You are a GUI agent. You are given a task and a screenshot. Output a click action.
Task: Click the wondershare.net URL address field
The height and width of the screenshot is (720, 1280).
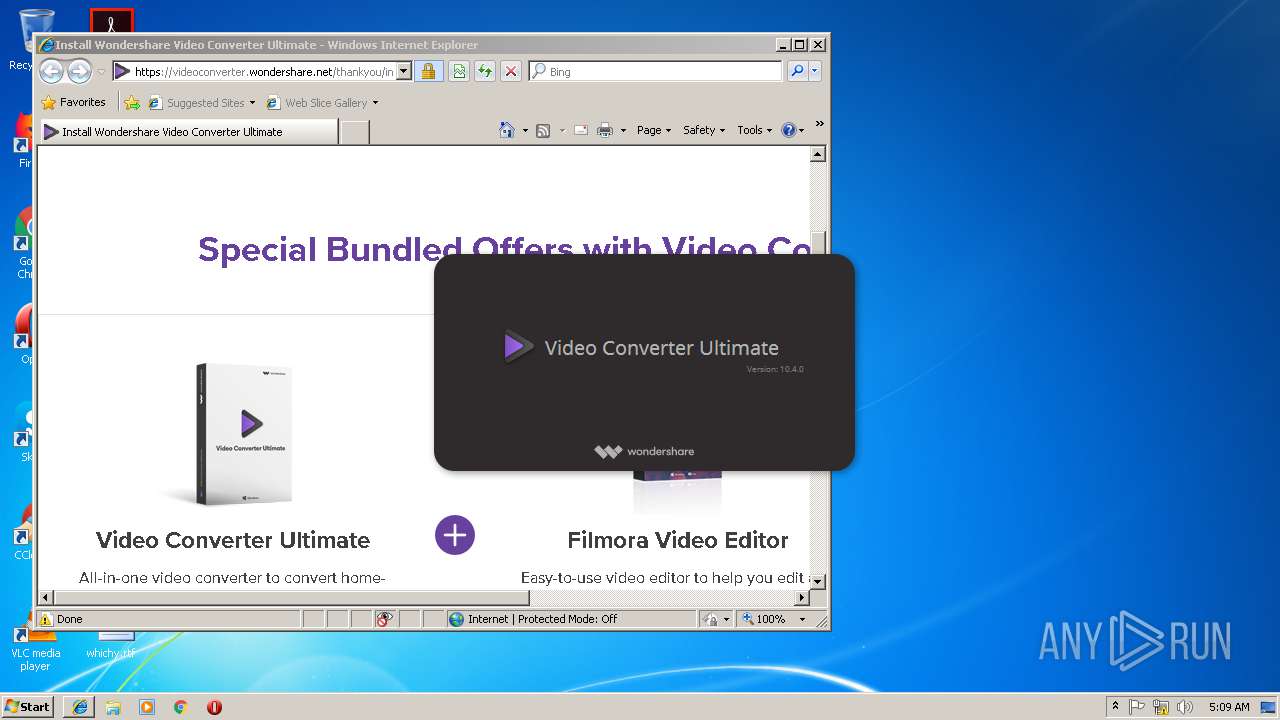pos(254,71)
